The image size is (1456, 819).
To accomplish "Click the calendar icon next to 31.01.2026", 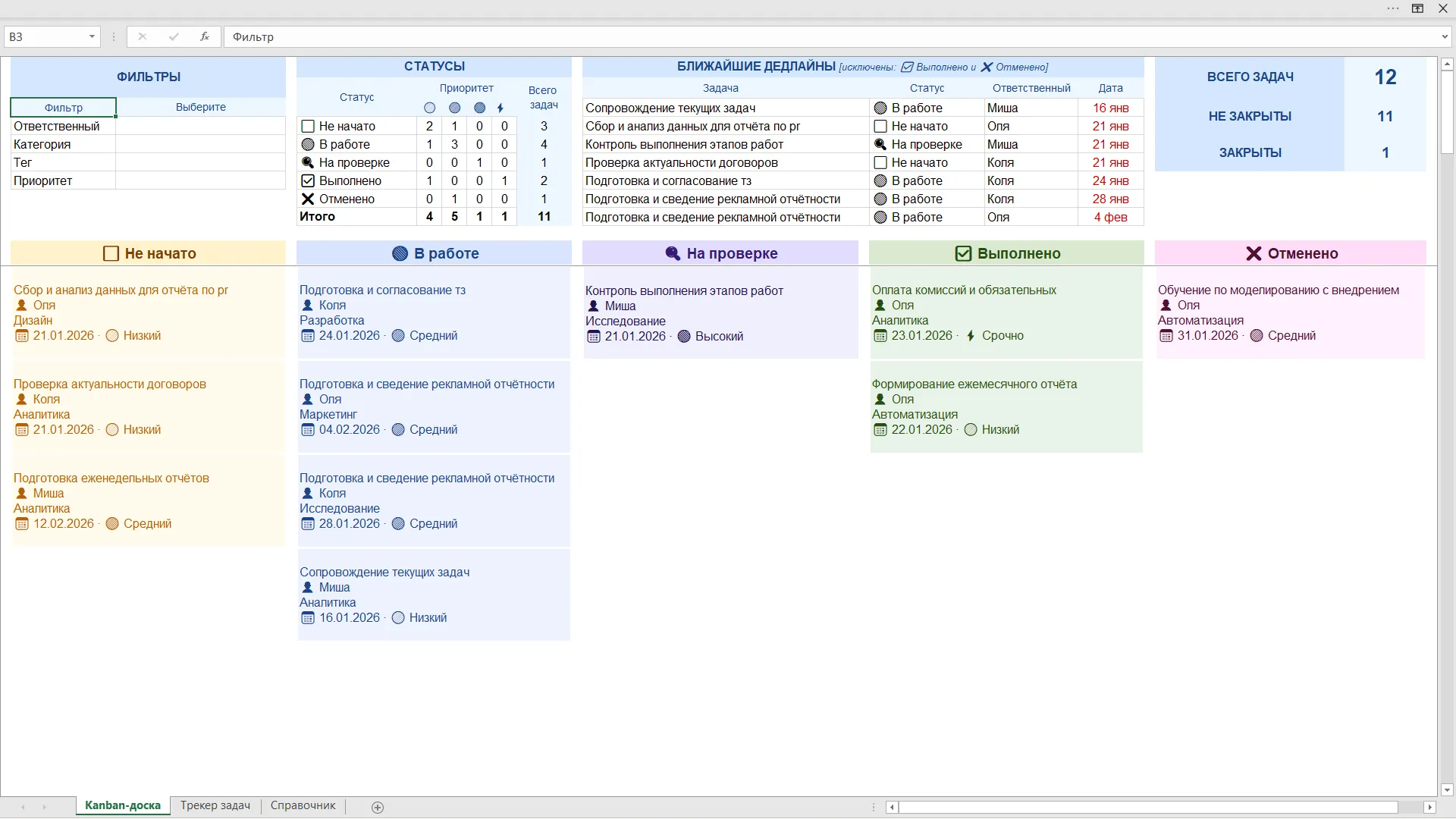I will point(1166,336).
